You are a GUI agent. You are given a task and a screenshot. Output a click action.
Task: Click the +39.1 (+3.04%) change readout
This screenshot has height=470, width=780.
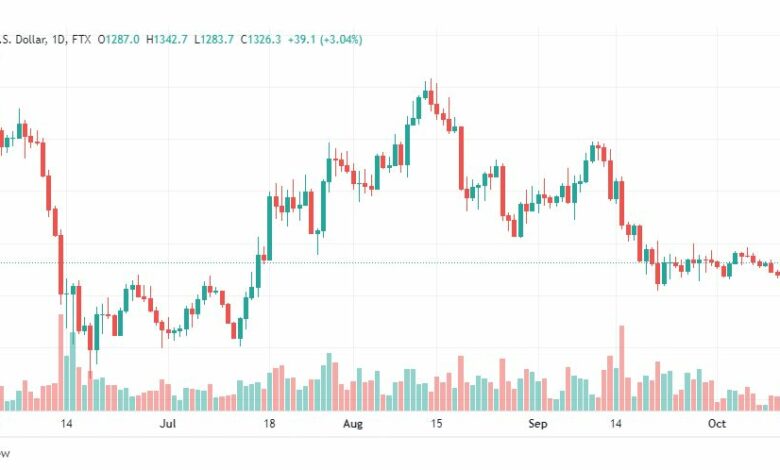(x=325, y=39)
